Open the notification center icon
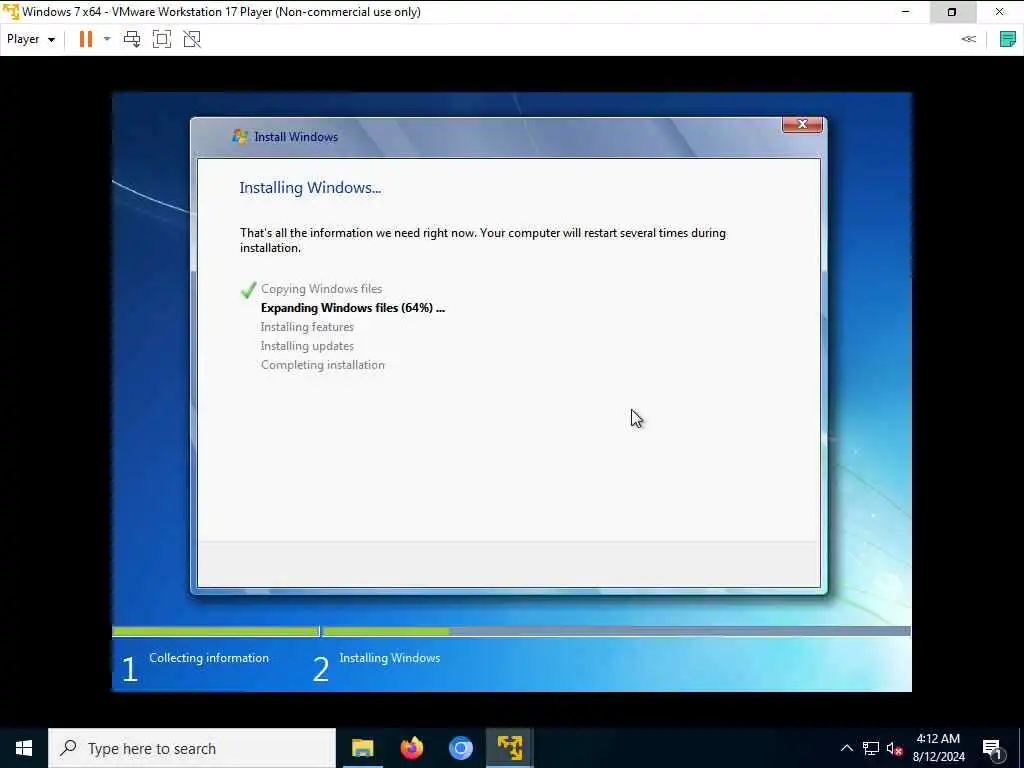The image size is (1024, 768). (x=993, y=748)
